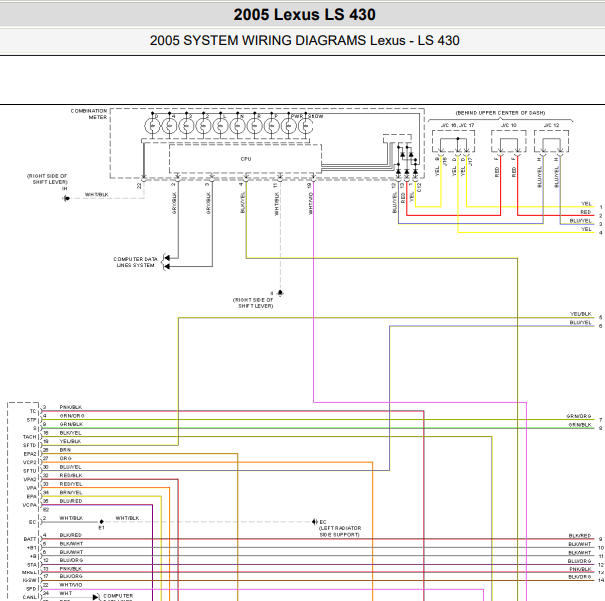Select 'YEL/BLK' label at right wire 5
This screenshot has width=605, height=601.
(581, 314)
